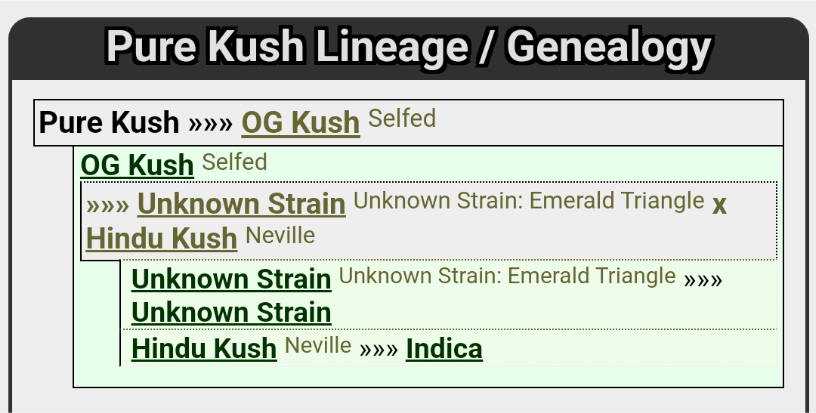Screen dimensions: 816x413
Task: Select the bold black Pure Kush strain name
Action: [109, 123]
